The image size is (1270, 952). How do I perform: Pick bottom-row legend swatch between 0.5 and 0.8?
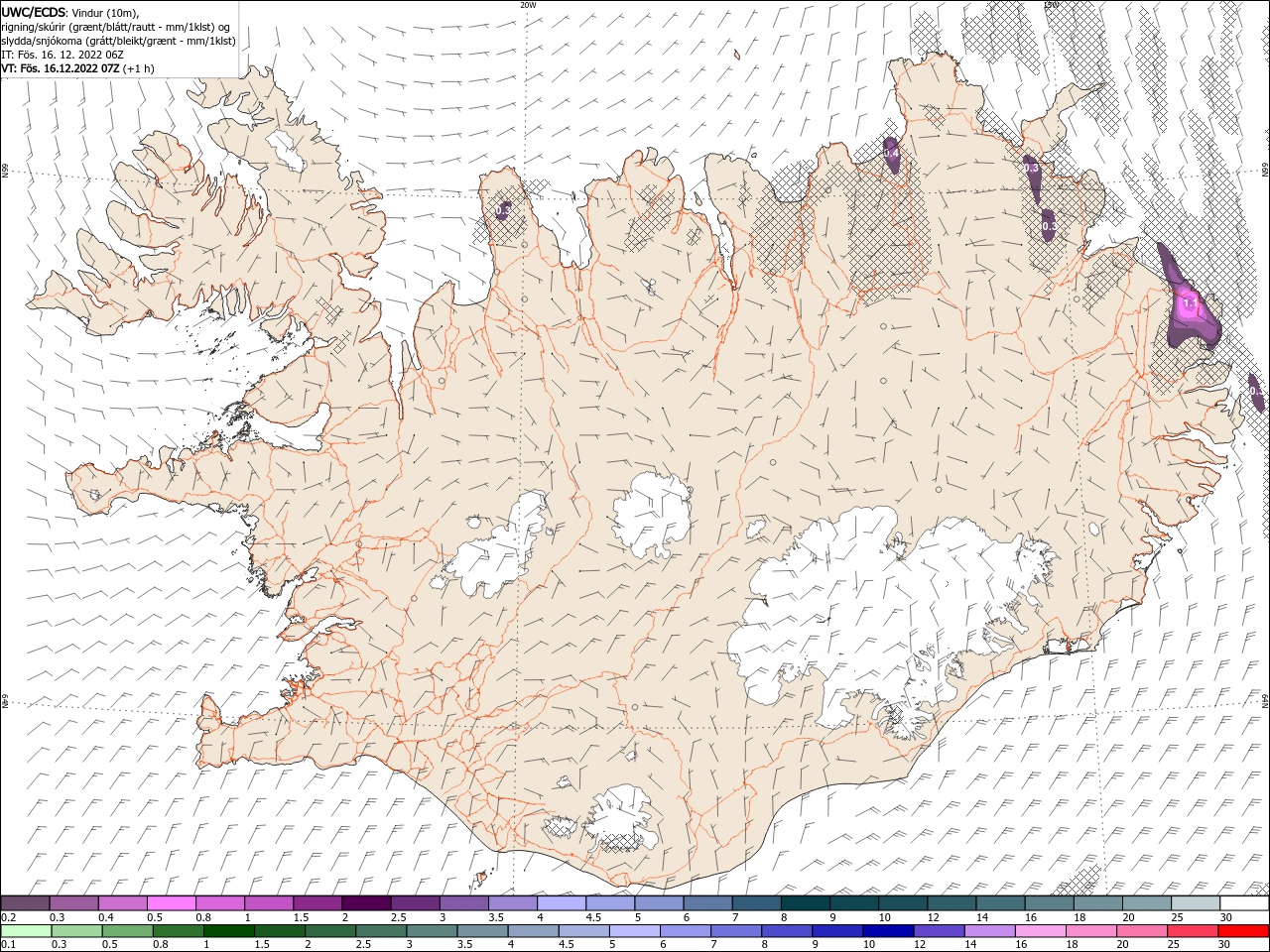(128, 931)
